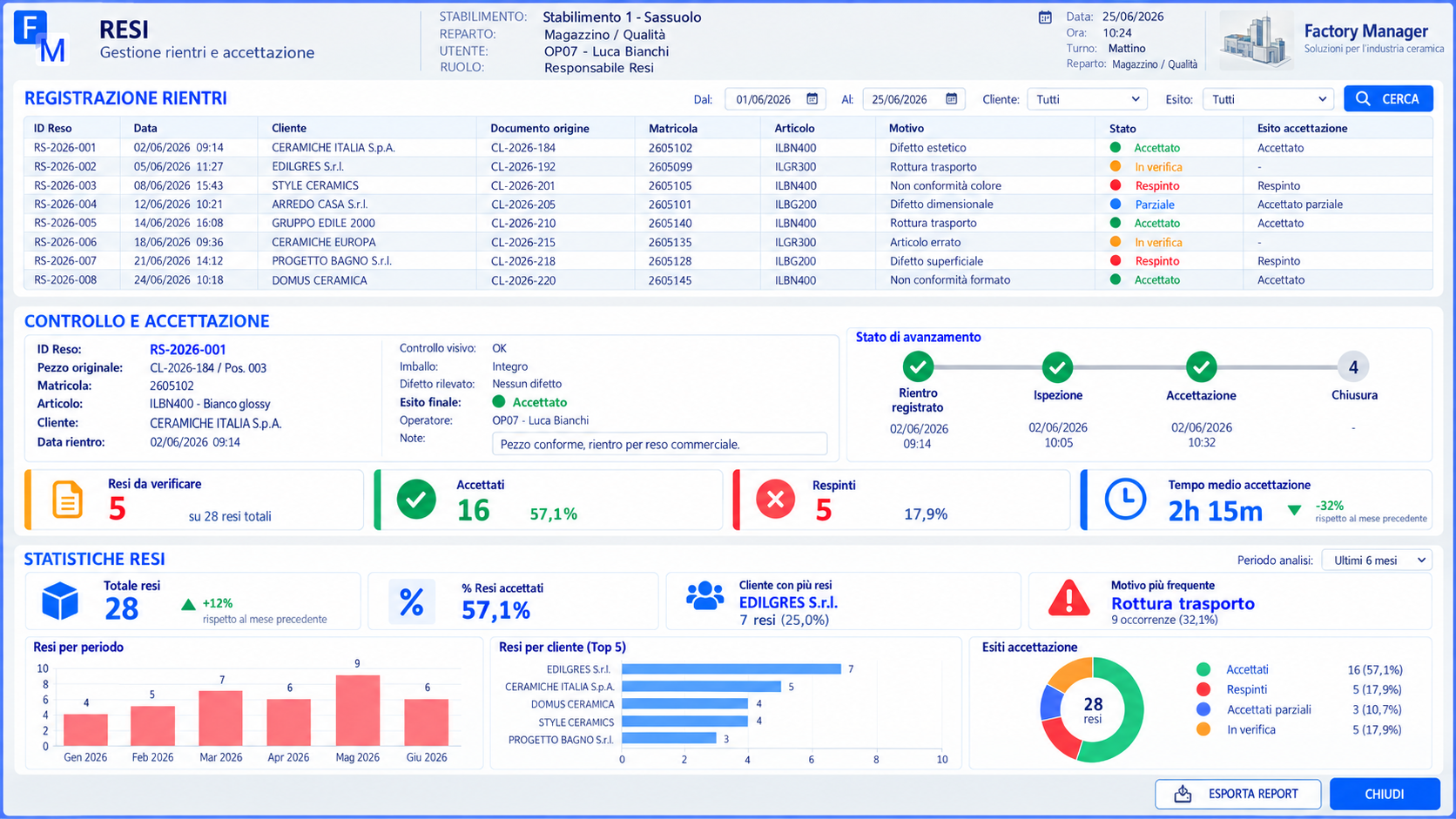Expand the Periodo analisi dropdown
Viewport: 1456px width, 819px height.
tap(1377, 561)
